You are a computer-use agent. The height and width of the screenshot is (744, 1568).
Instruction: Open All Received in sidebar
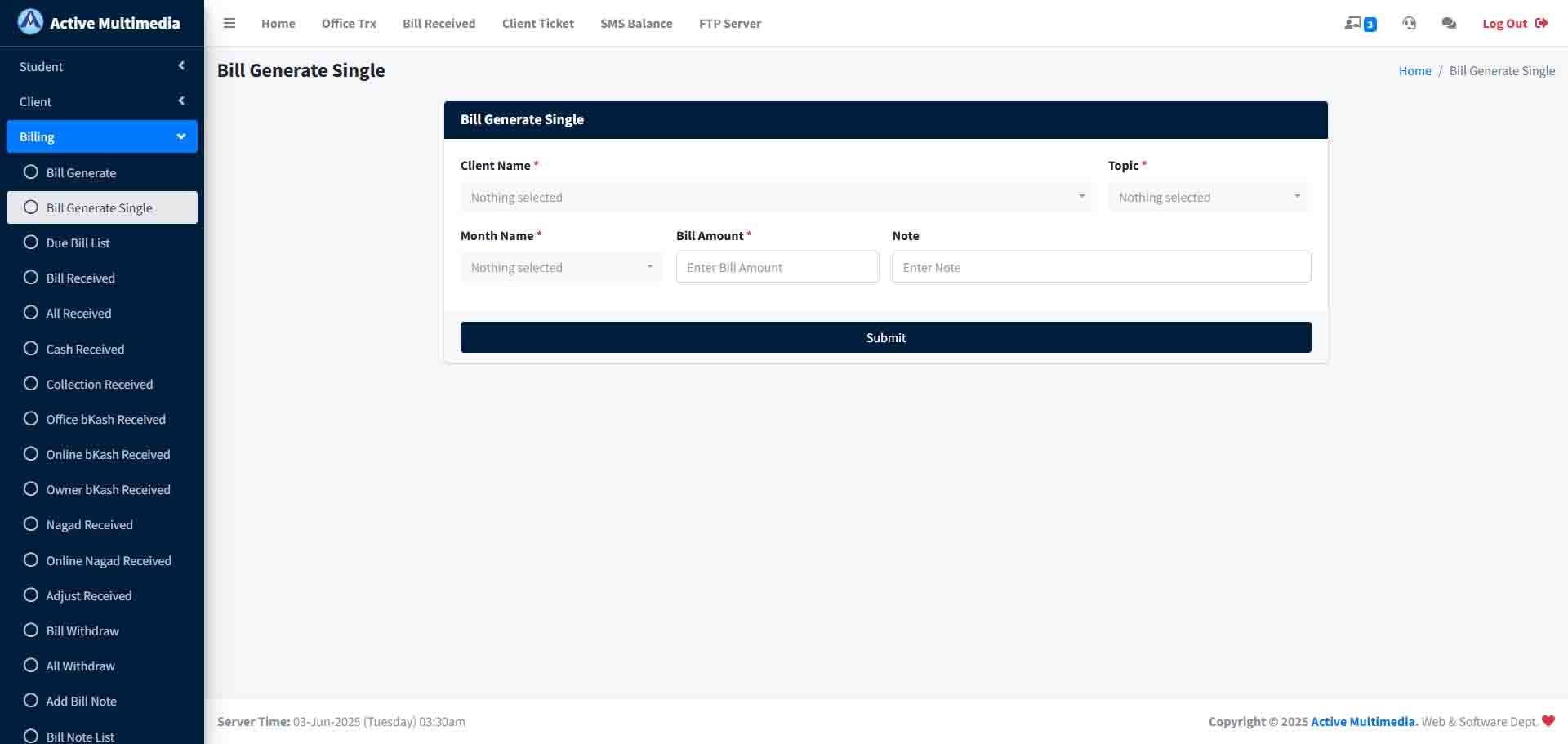(102, 313)
